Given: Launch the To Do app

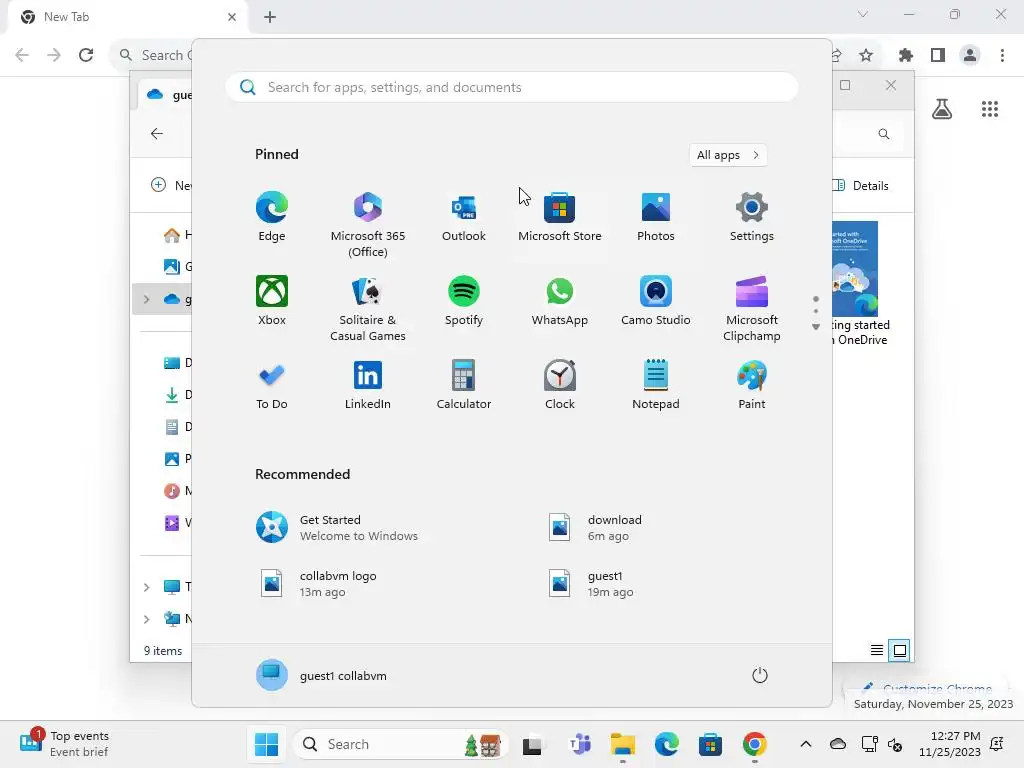Looking at the screenshot, I should pyautogui.click(x=272, y=385).
